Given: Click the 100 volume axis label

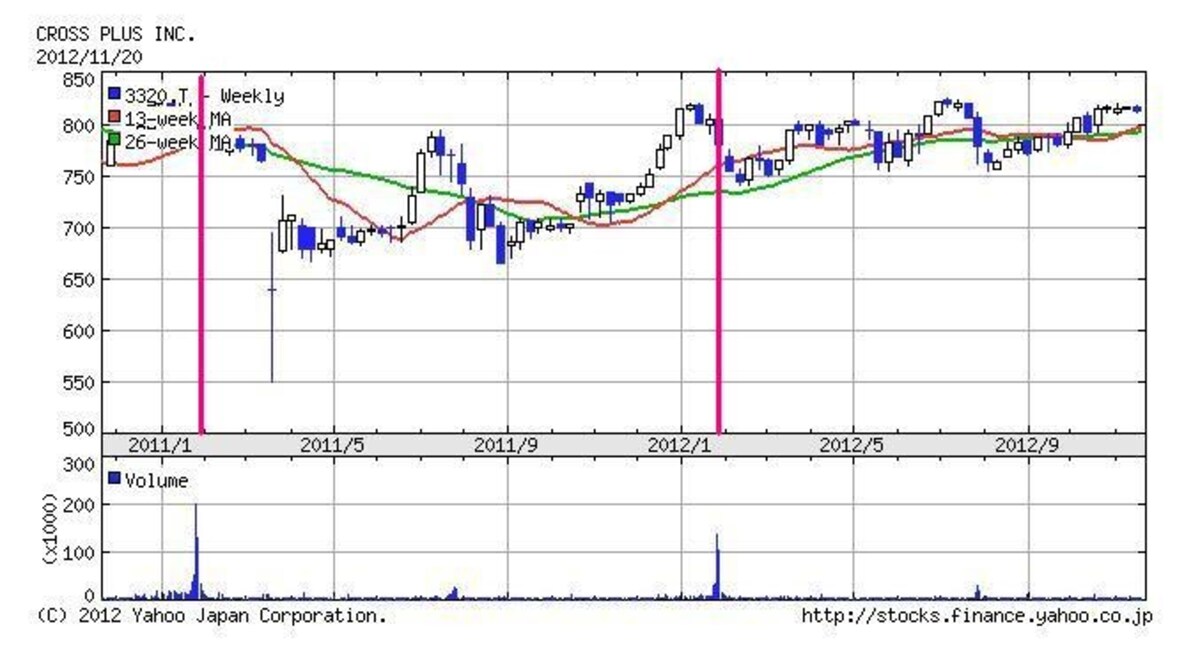Looking at the screenshot, I should click(x=78, y=552).
